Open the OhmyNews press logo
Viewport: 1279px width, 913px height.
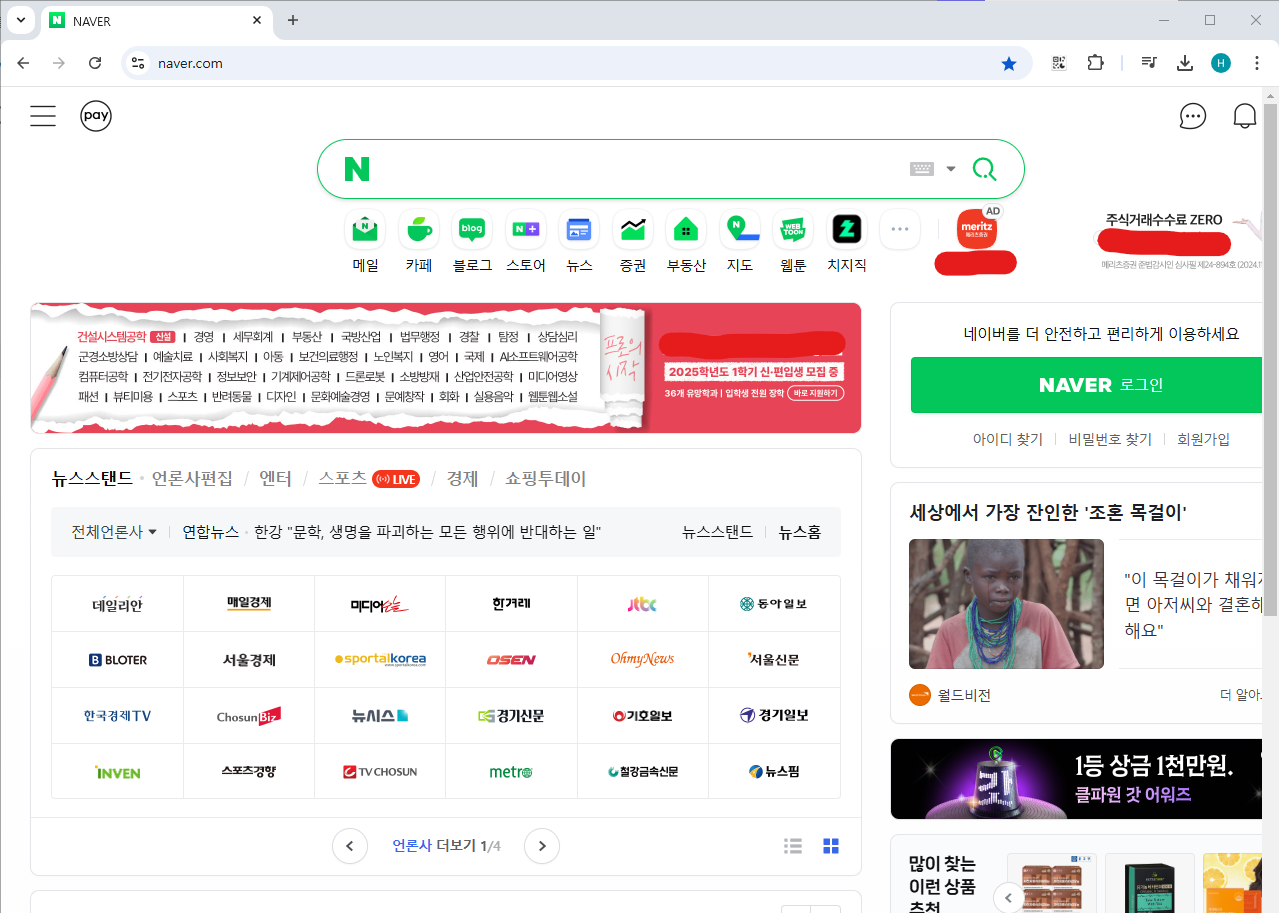coord(643,660)
